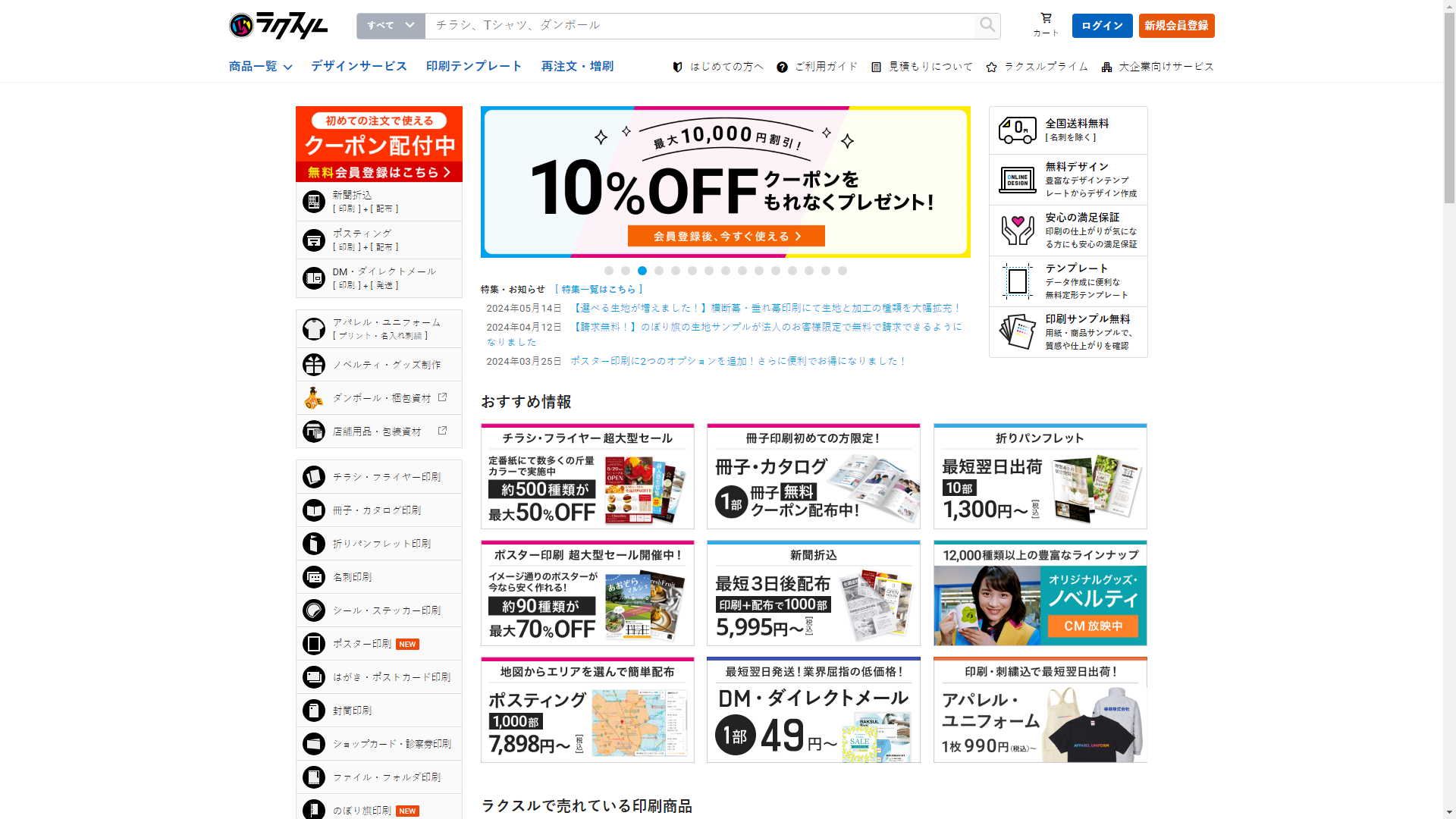
Task: Click the ご利用ガイド question mark icon
Action: pos(782,67)
